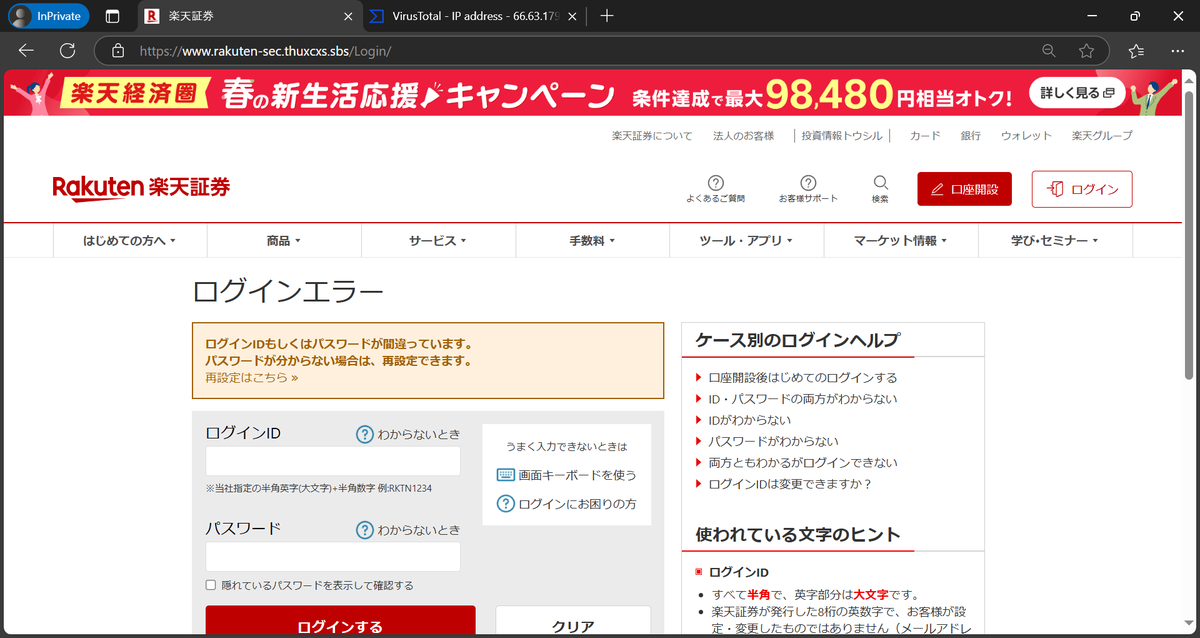Open the Rakuten 楽天証券 logo
The height and width of the screenshot is (638, 1200).
[141, 187]
